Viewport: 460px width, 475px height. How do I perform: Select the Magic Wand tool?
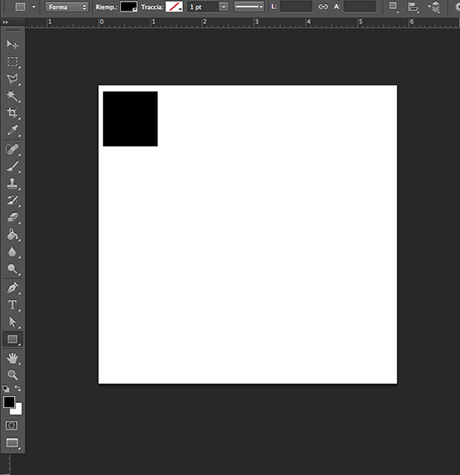point(12,96)
